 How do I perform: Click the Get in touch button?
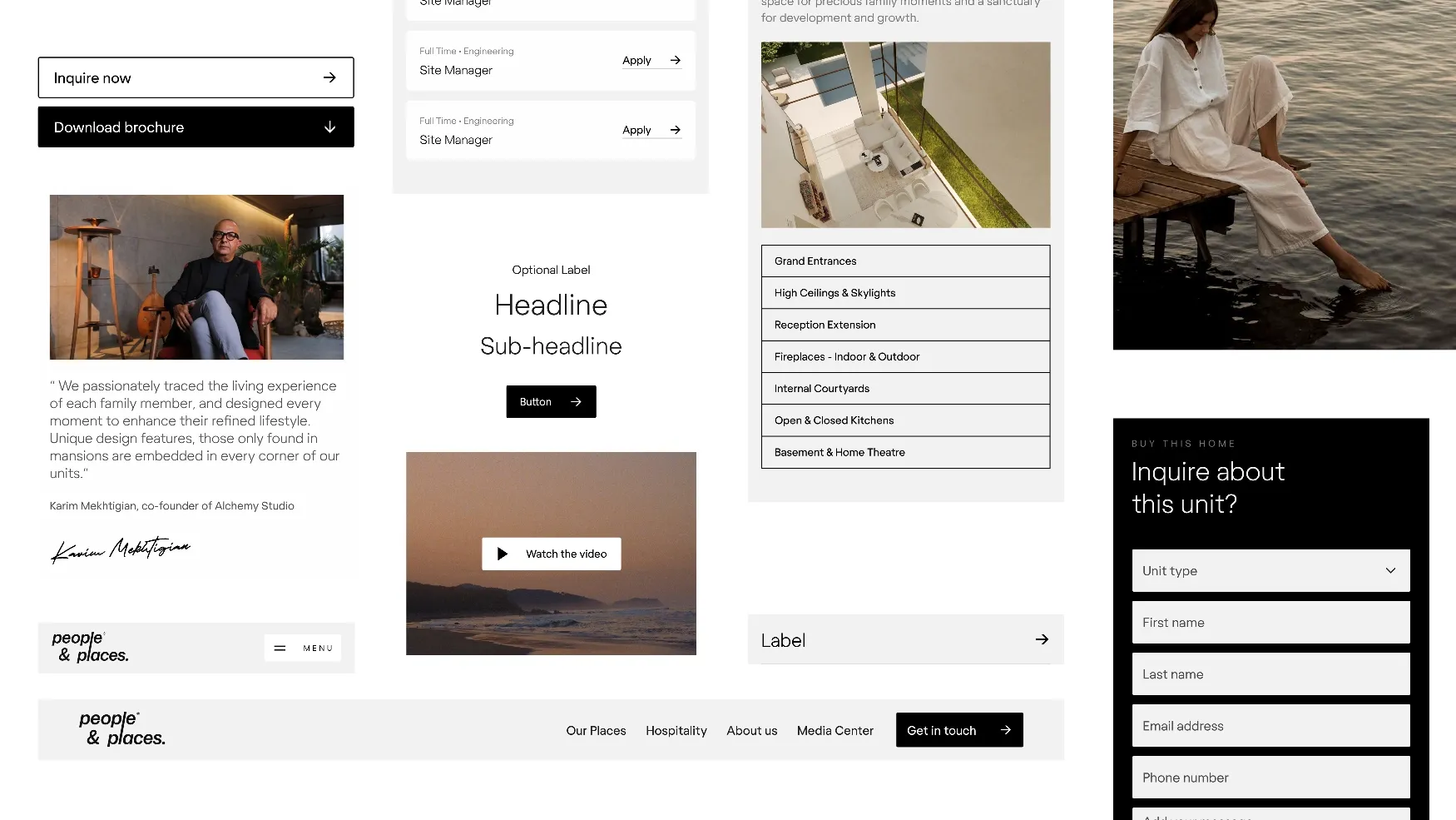point(959,730)
